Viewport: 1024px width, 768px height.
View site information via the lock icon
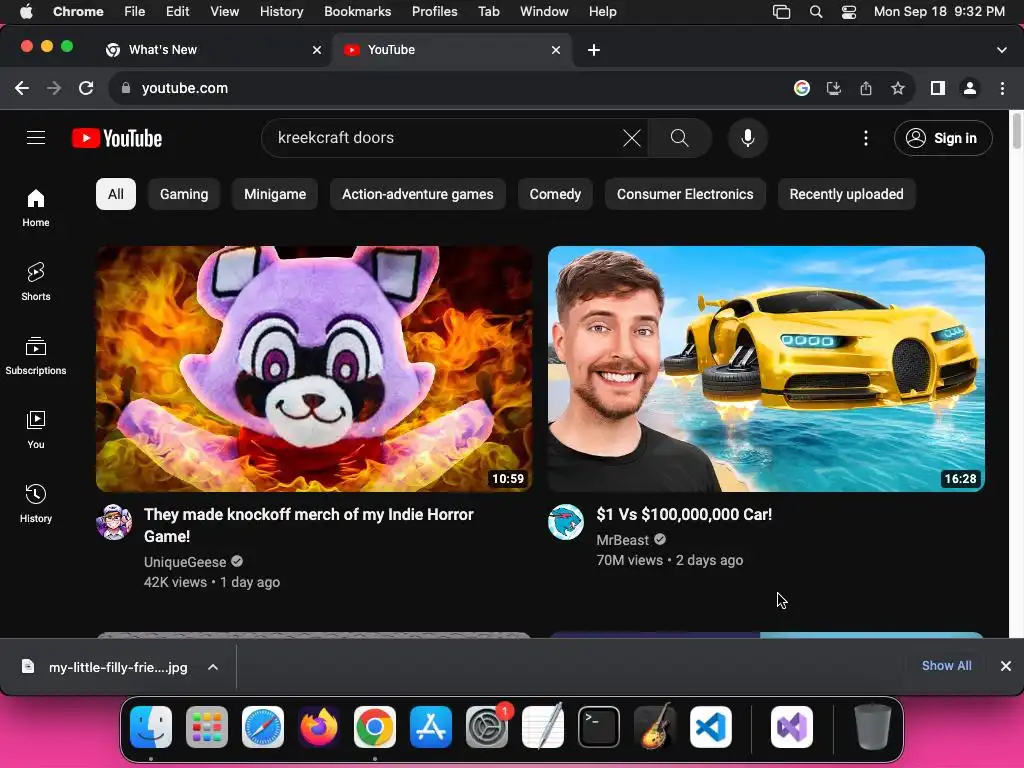point(126,88)
